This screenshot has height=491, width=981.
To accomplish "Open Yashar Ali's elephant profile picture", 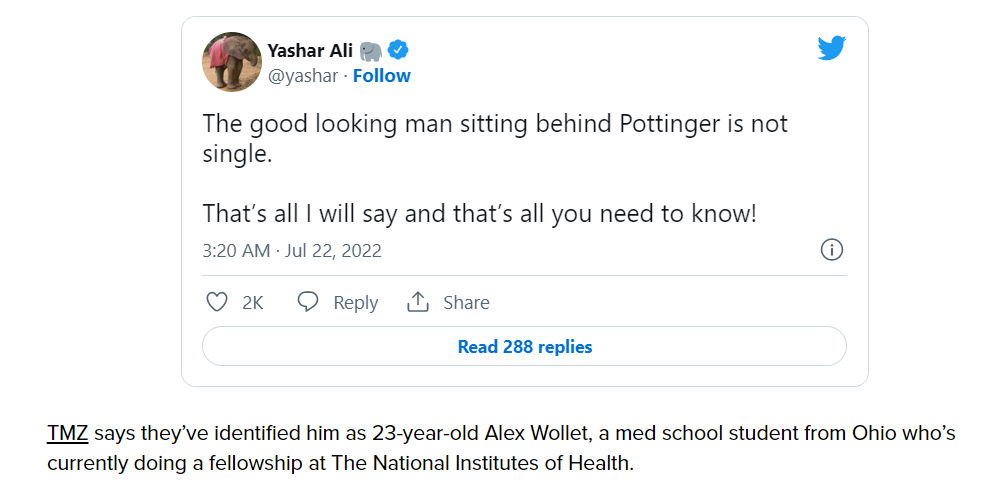I will (231, 62).
